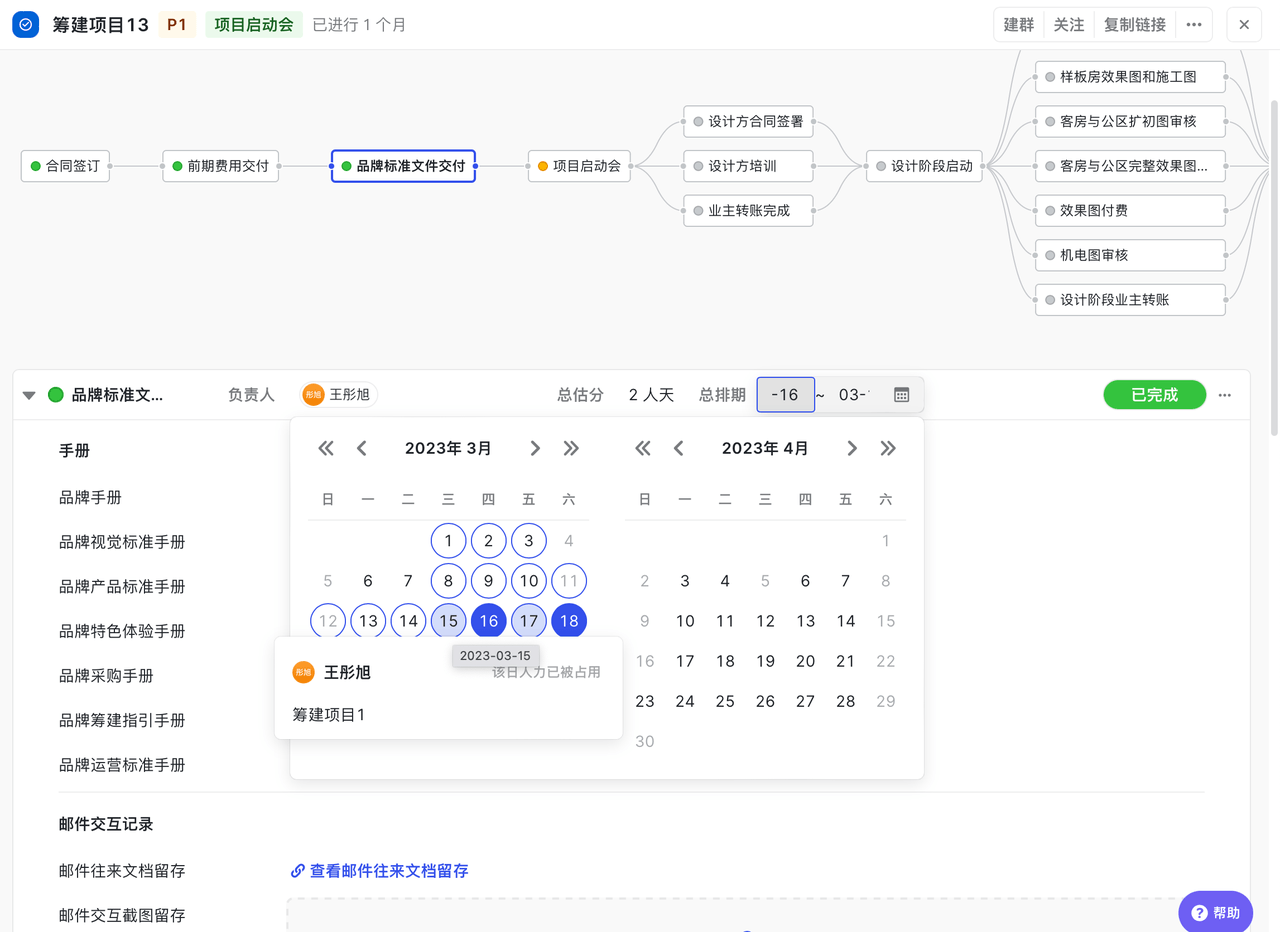Pick March 9 in the calendar
Image resolution: width=1280 pixels, height=932 pixels.
coord(489,581)
